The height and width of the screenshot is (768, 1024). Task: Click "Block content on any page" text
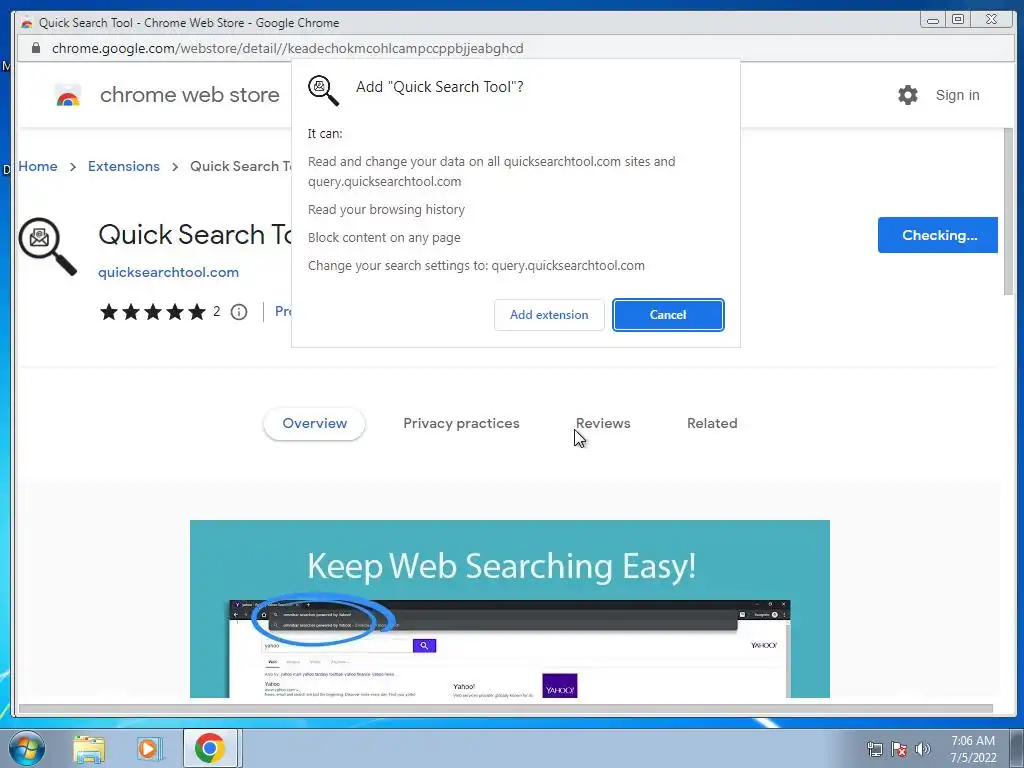point(384,238)
